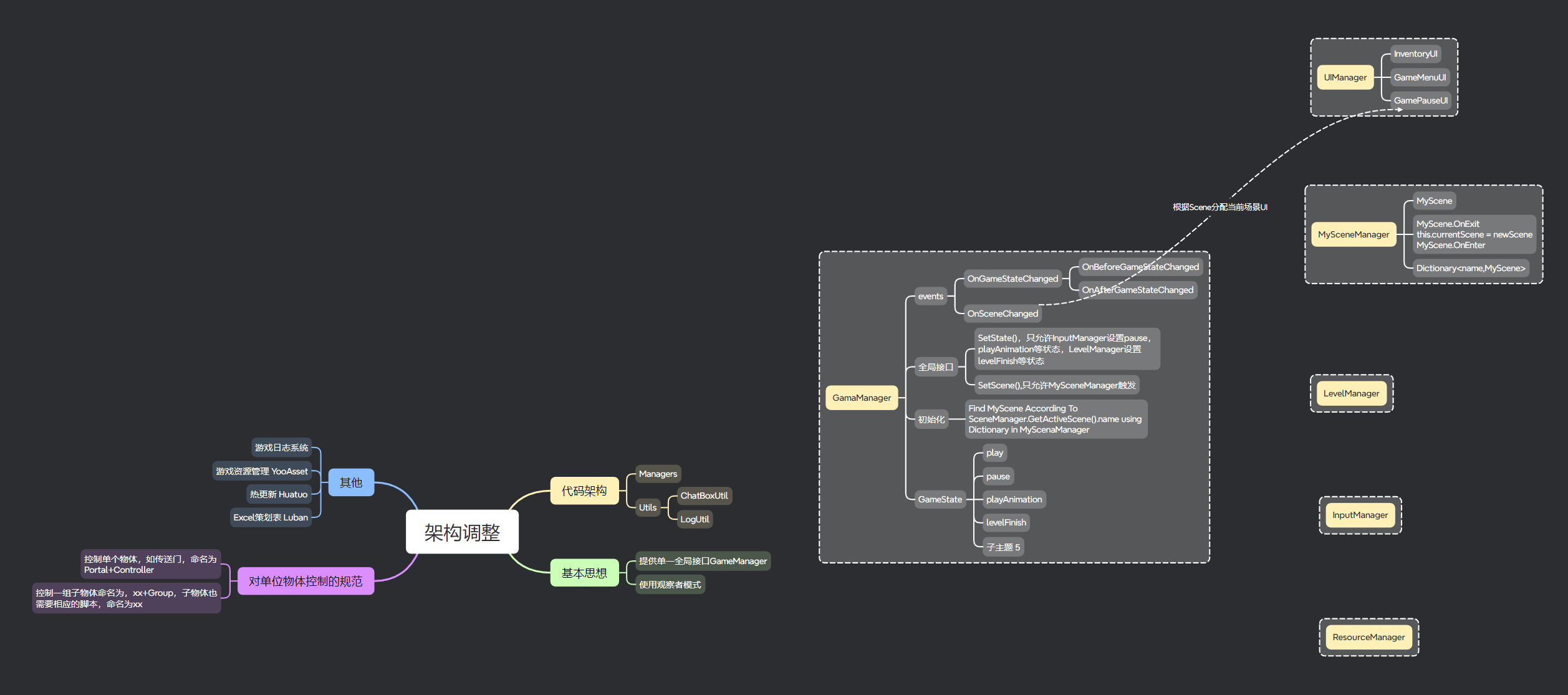
Task: Click the 热更新 Huatuo node
Action: (279, 494)
